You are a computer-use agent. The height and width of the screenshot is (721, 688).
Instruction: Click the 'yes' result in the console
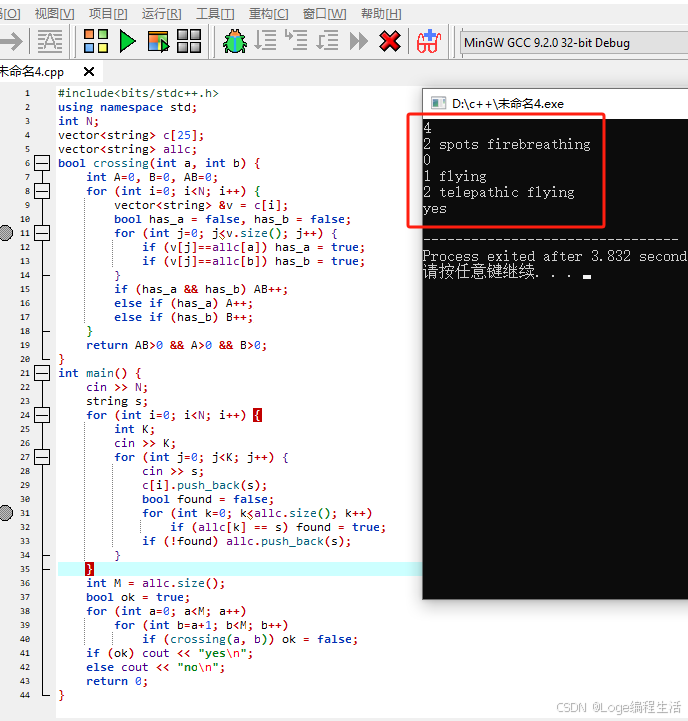[435, 209]
